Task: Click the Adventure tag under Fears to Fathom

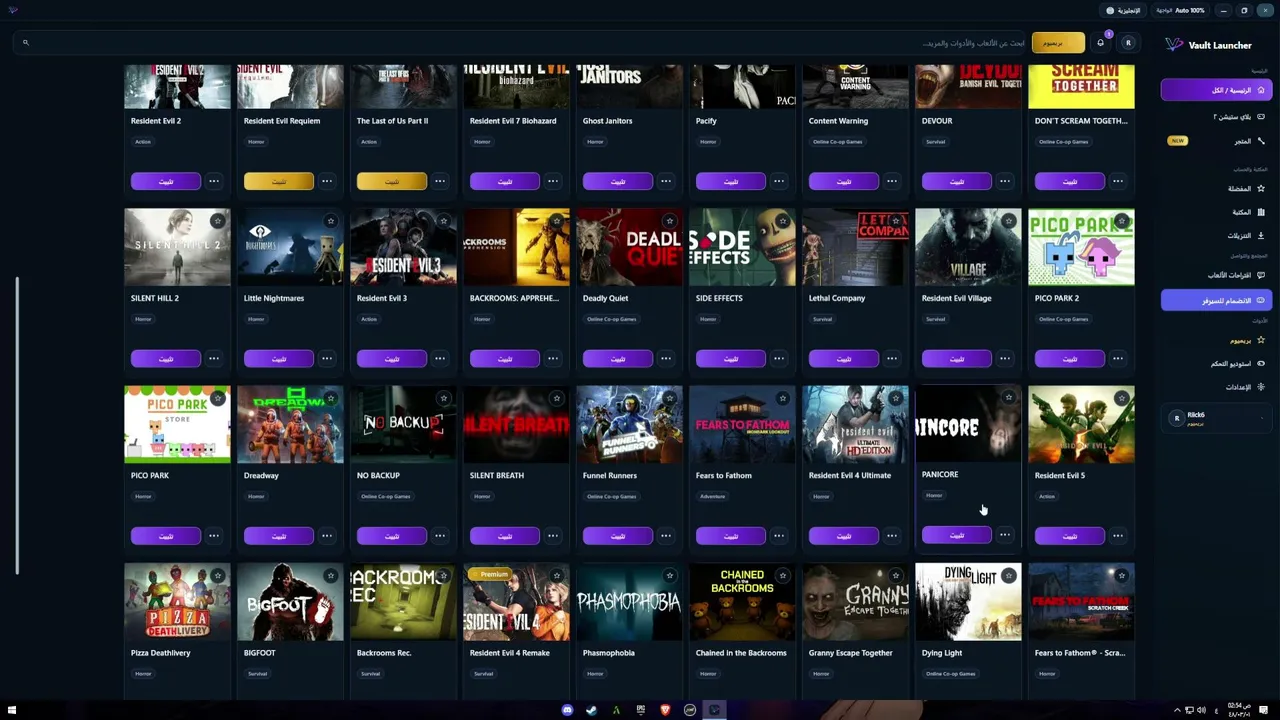Action: [x=712, y=496]
